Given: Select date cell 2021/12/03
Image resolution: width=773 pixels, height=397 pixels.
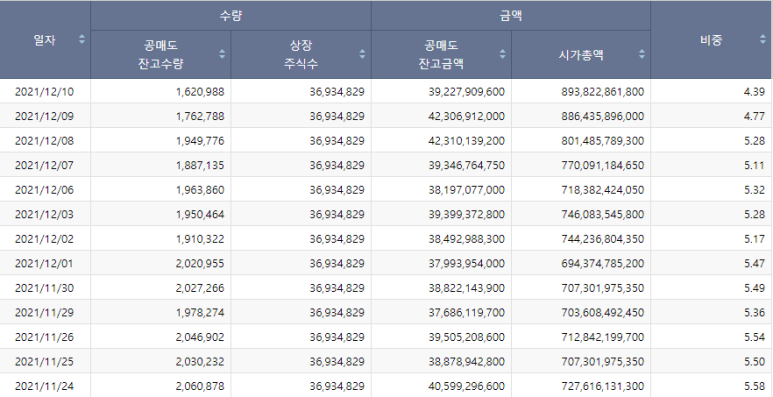Looking at the screenshot, I should (44, 215).
